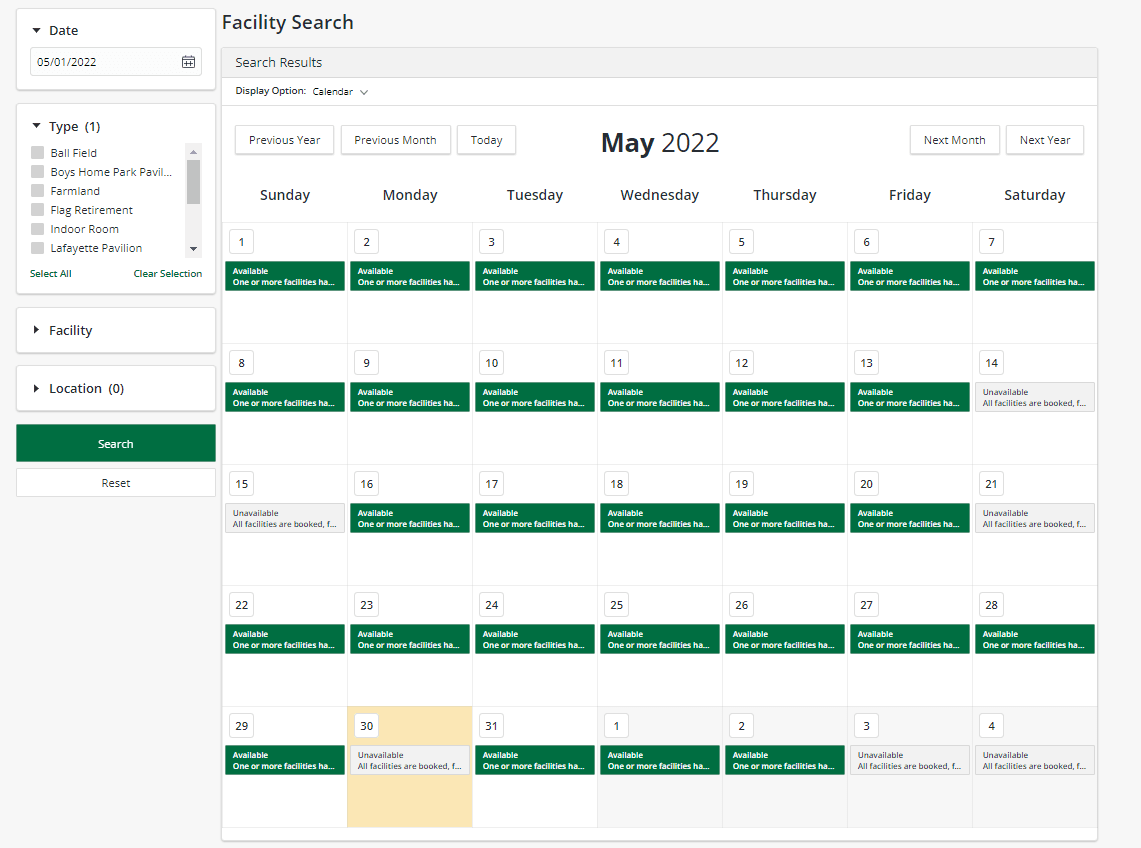1141x848 pixels.
Task: Click the scroll-down arrow in Type list
Action: pyautogui.click(x=193, y=249)
